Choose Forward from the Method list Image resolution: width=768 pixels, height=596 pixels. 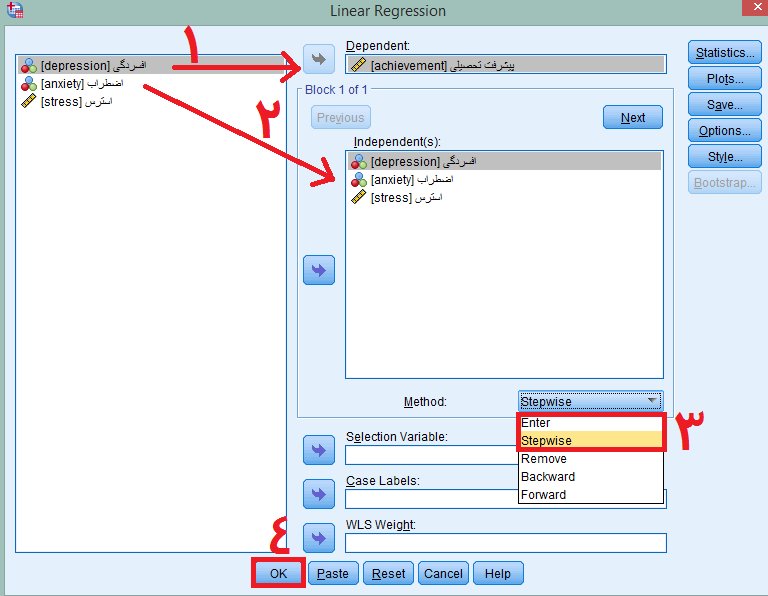click(x=544, y=495)
